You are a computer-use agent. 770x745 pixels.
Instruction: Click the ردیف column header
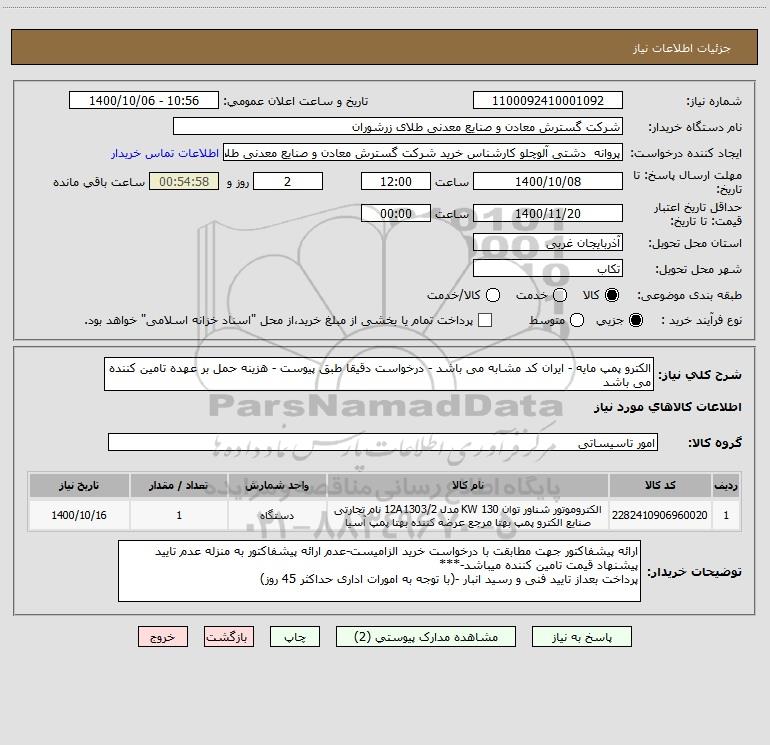click(x=726, y=485)
